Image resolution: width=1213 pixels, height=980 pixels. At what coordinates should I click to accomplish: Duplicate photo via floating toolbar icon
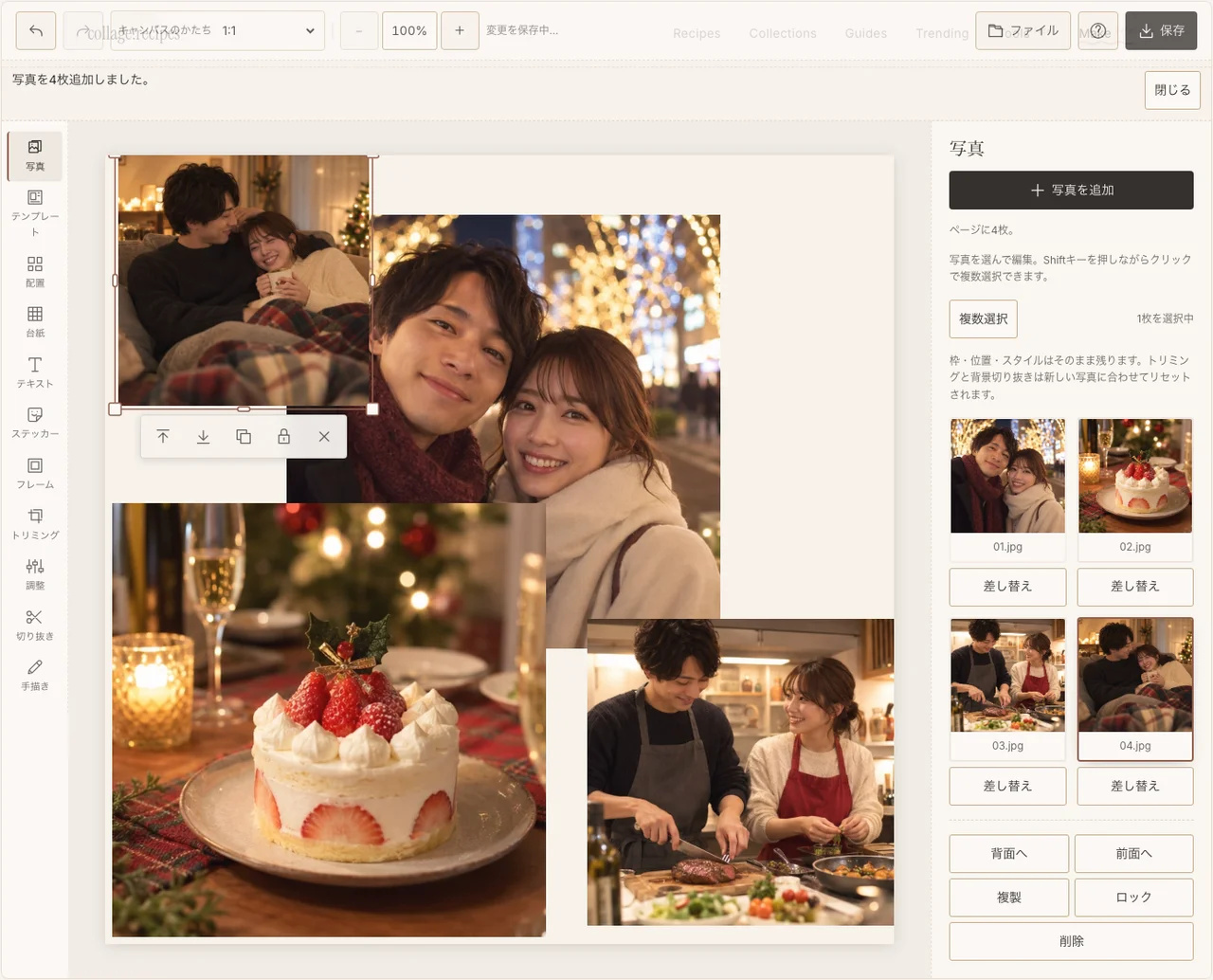point(244,437)
